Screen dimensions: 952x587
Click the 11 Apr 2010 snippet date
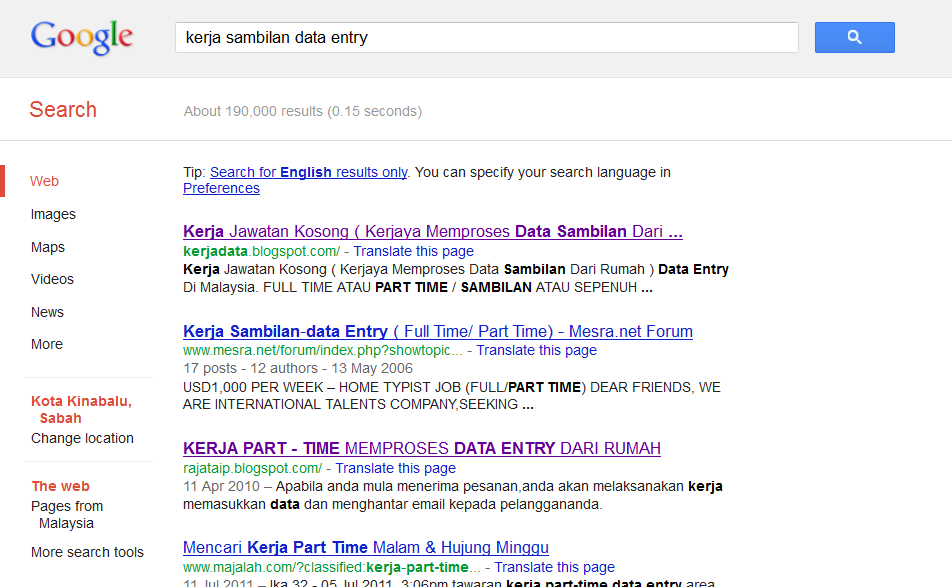(x=221, y=487)
